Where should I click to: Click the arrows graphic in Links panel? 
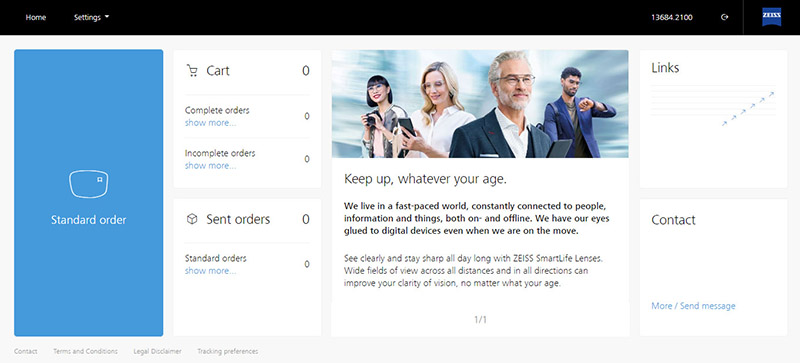coord(748,109)
